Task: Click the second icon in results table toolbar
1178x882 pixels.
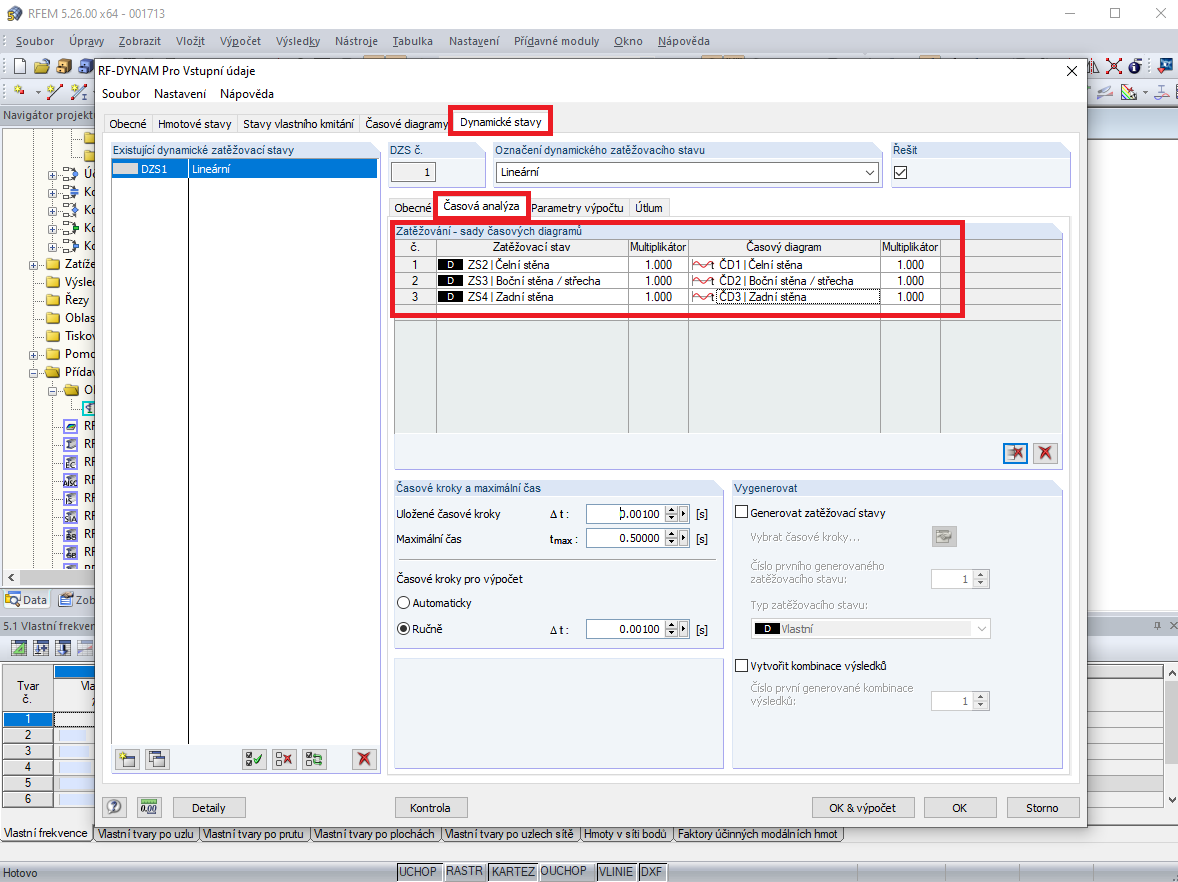Action: pos(41,648)
